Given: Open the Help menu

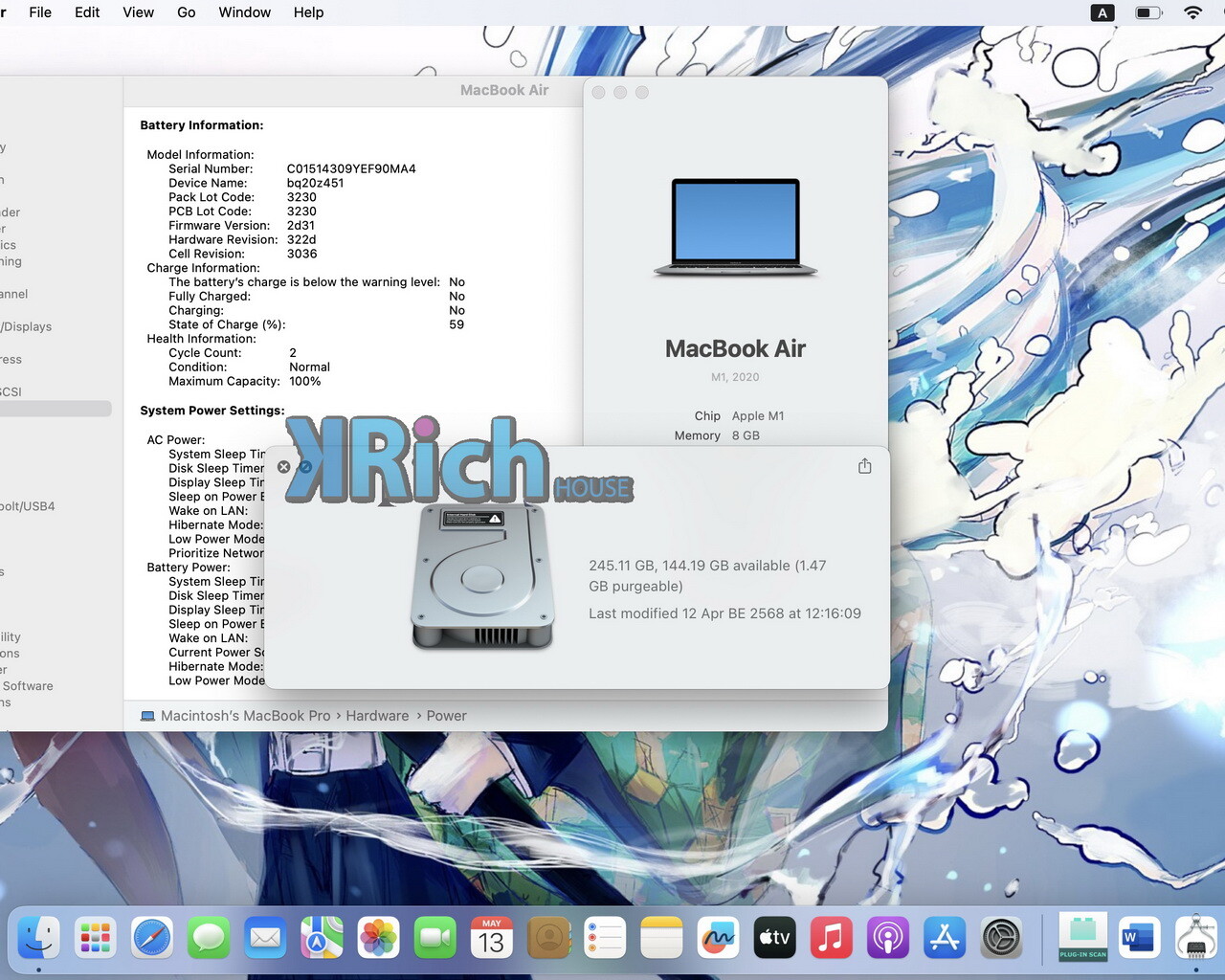Looking at the screenshot, I should point(308,12).
